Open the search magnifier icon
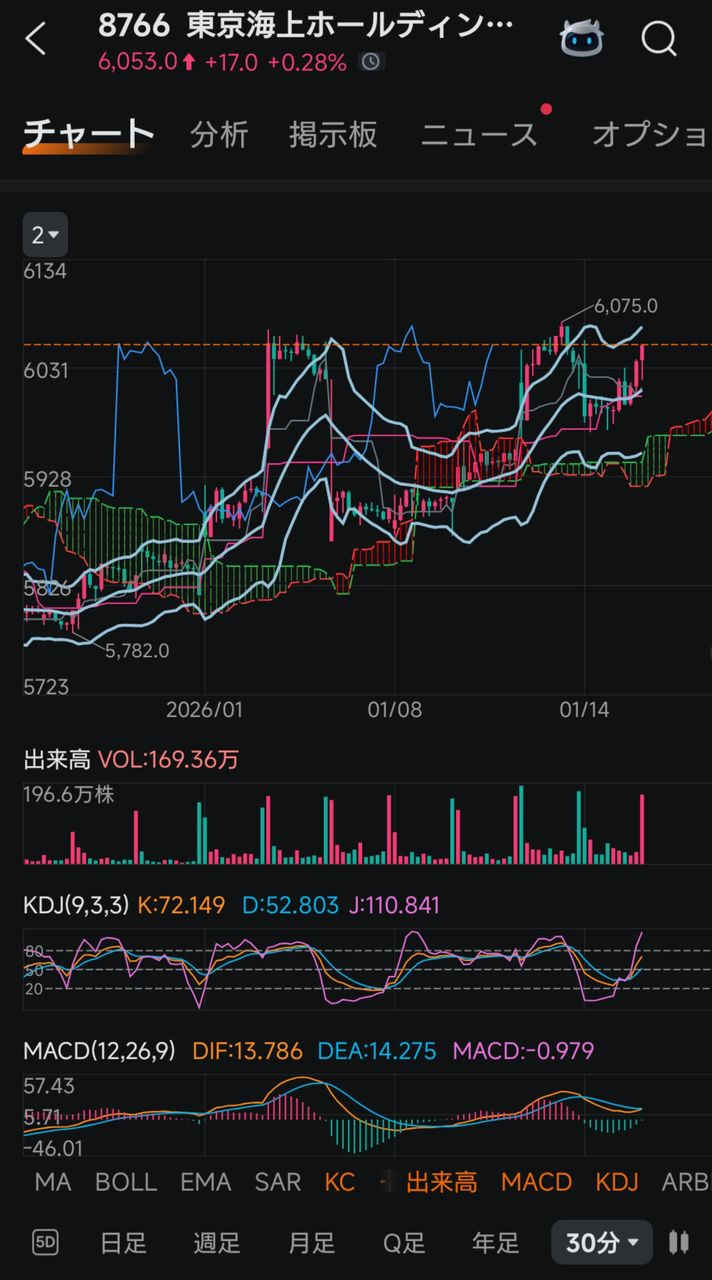712x1280 pixels. [659, 40]
